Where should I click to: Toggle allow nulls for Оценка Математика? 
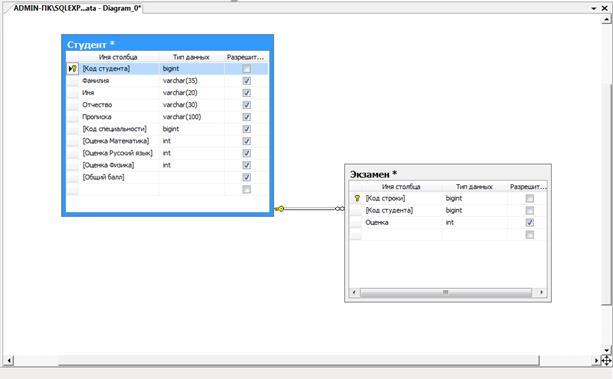246,141
